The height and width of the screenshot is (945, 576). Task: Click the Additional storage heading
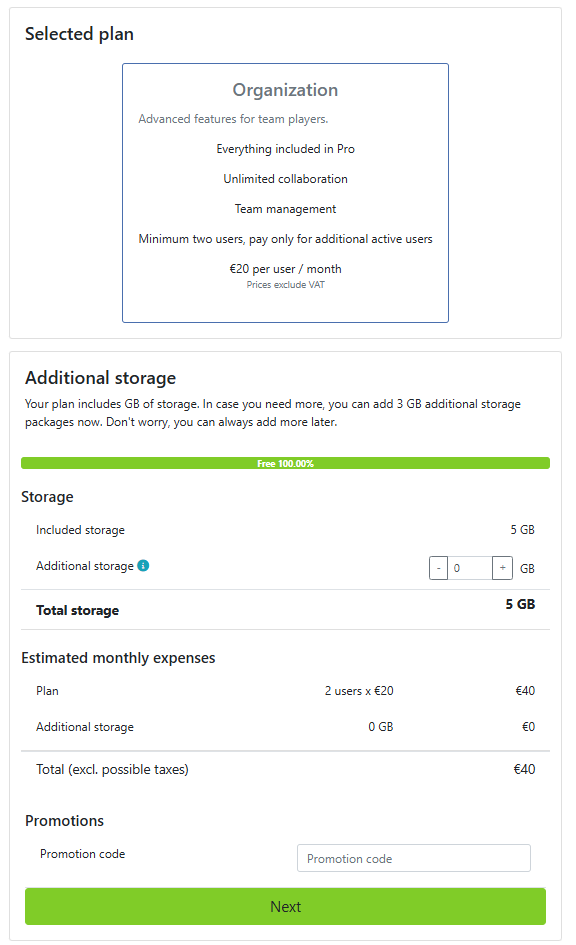coord(101,378)
